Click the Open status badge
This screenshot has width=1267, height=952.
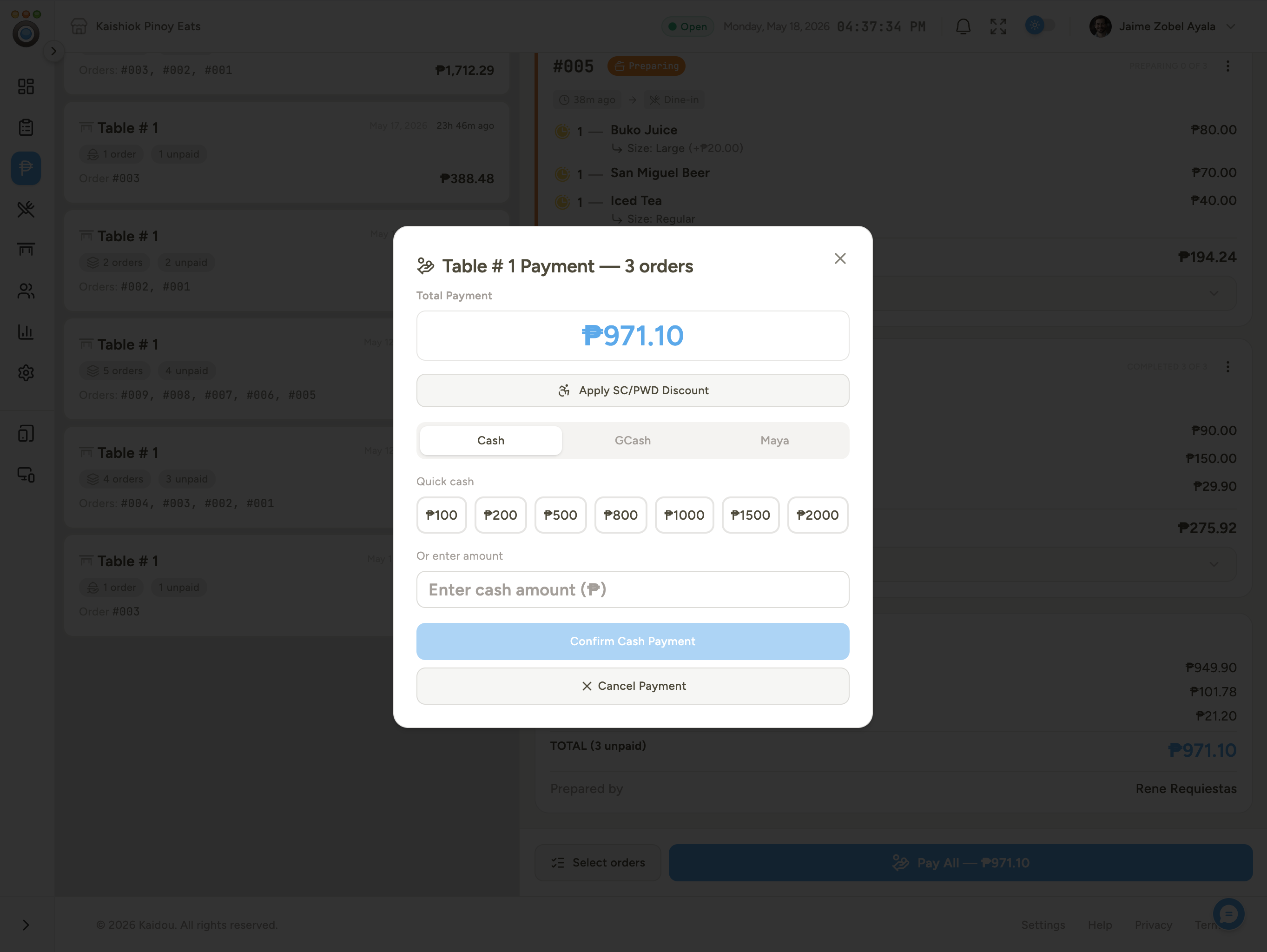pos(687,26)
